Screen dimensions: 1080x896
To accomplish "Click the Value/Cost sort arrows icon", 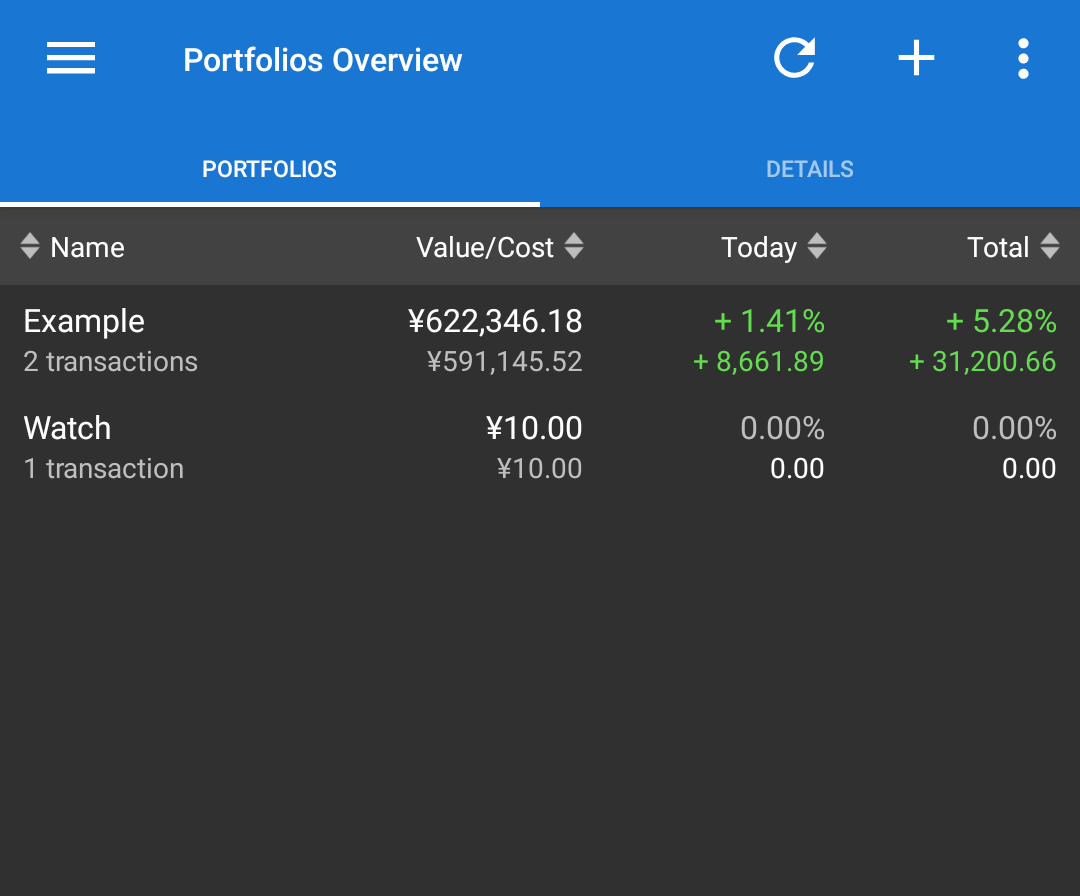I will (x=574, y=247).
